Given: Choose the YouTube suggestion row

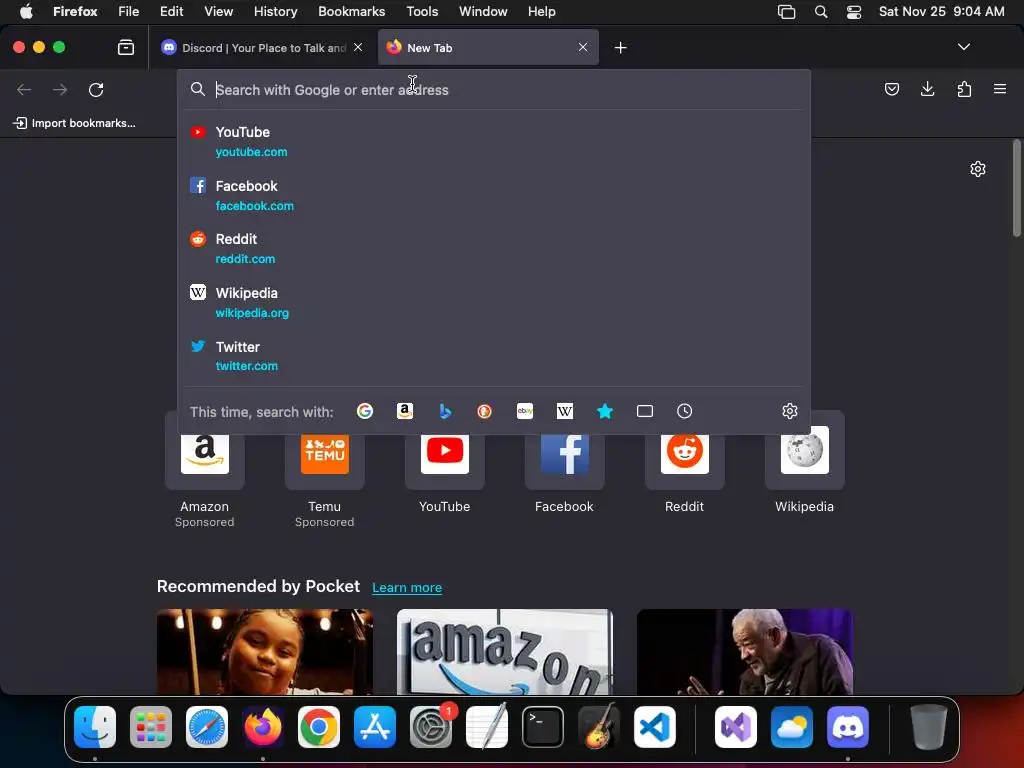Looking at the screenshot, I should point(494,141).
